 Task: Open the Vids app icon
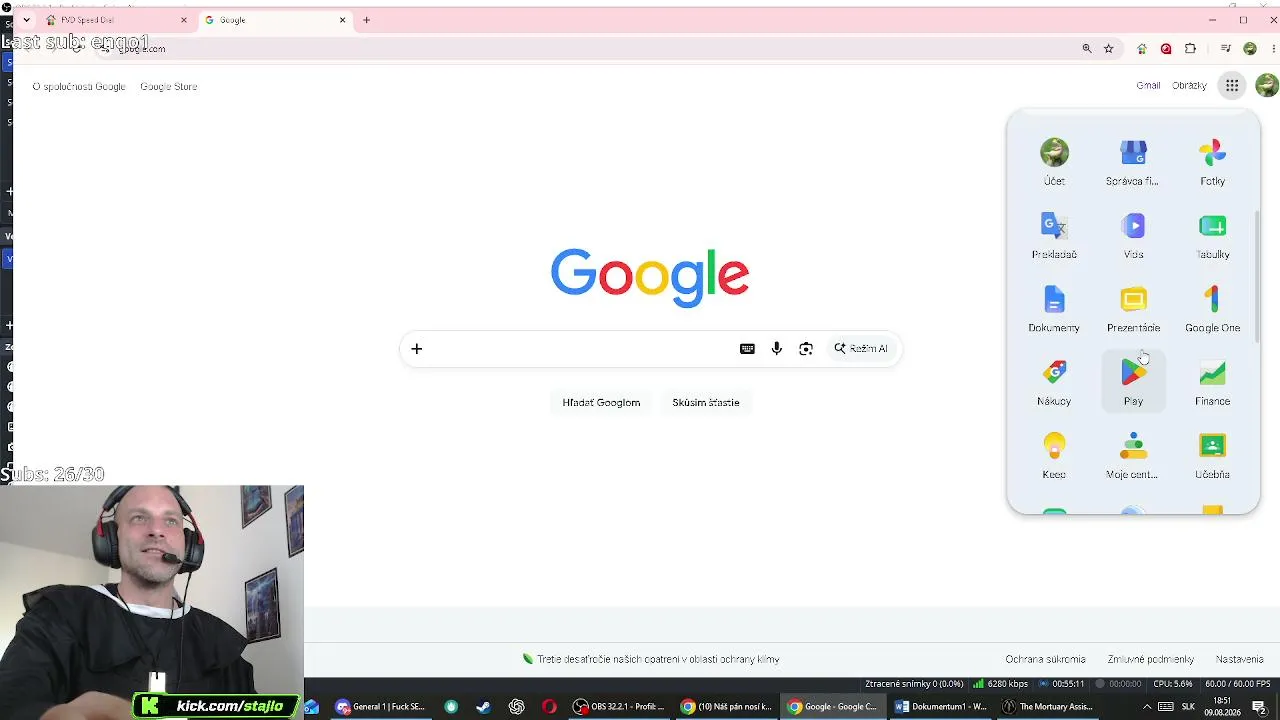point(1133,235)
